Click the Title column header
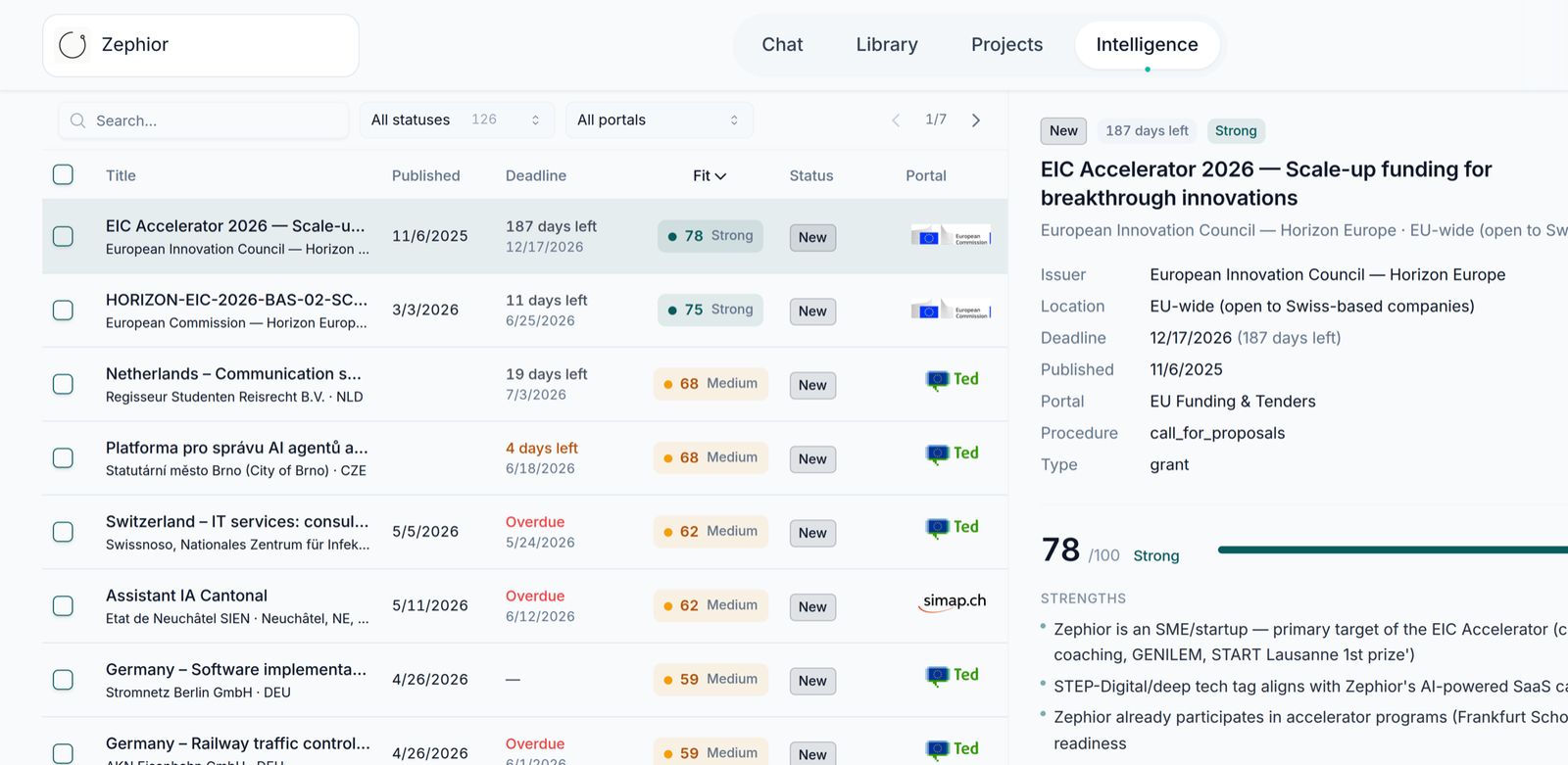 pyautogui.click(x=121, y=175)
